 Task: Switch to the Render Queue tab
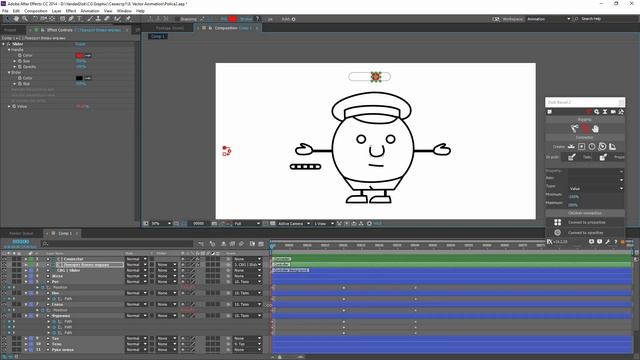click(21, 233)
